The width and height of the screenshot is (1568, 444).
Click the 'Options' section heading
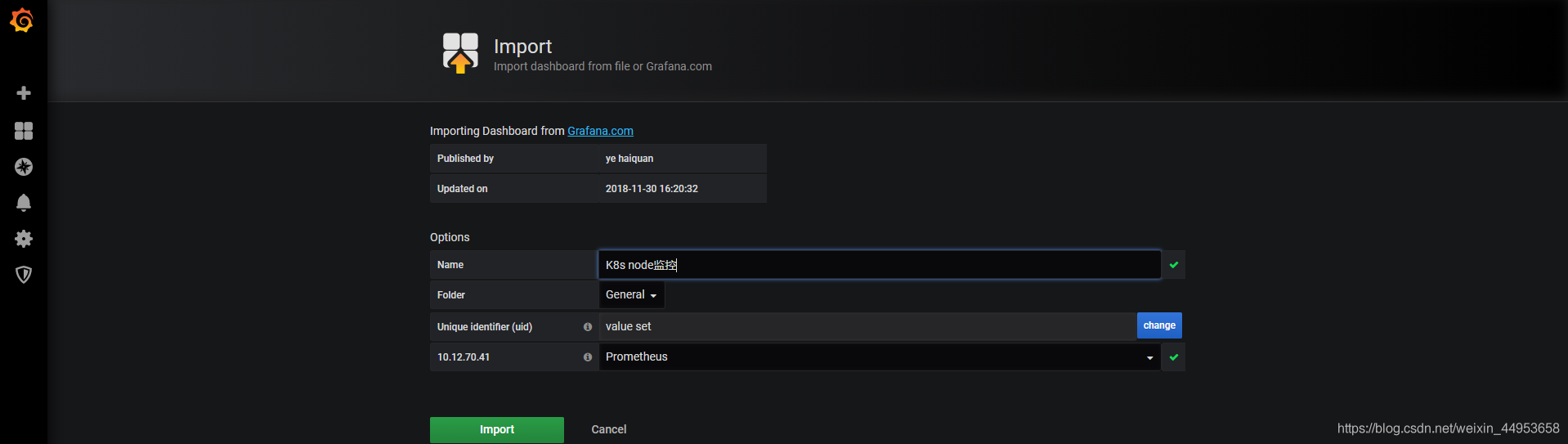450,237
